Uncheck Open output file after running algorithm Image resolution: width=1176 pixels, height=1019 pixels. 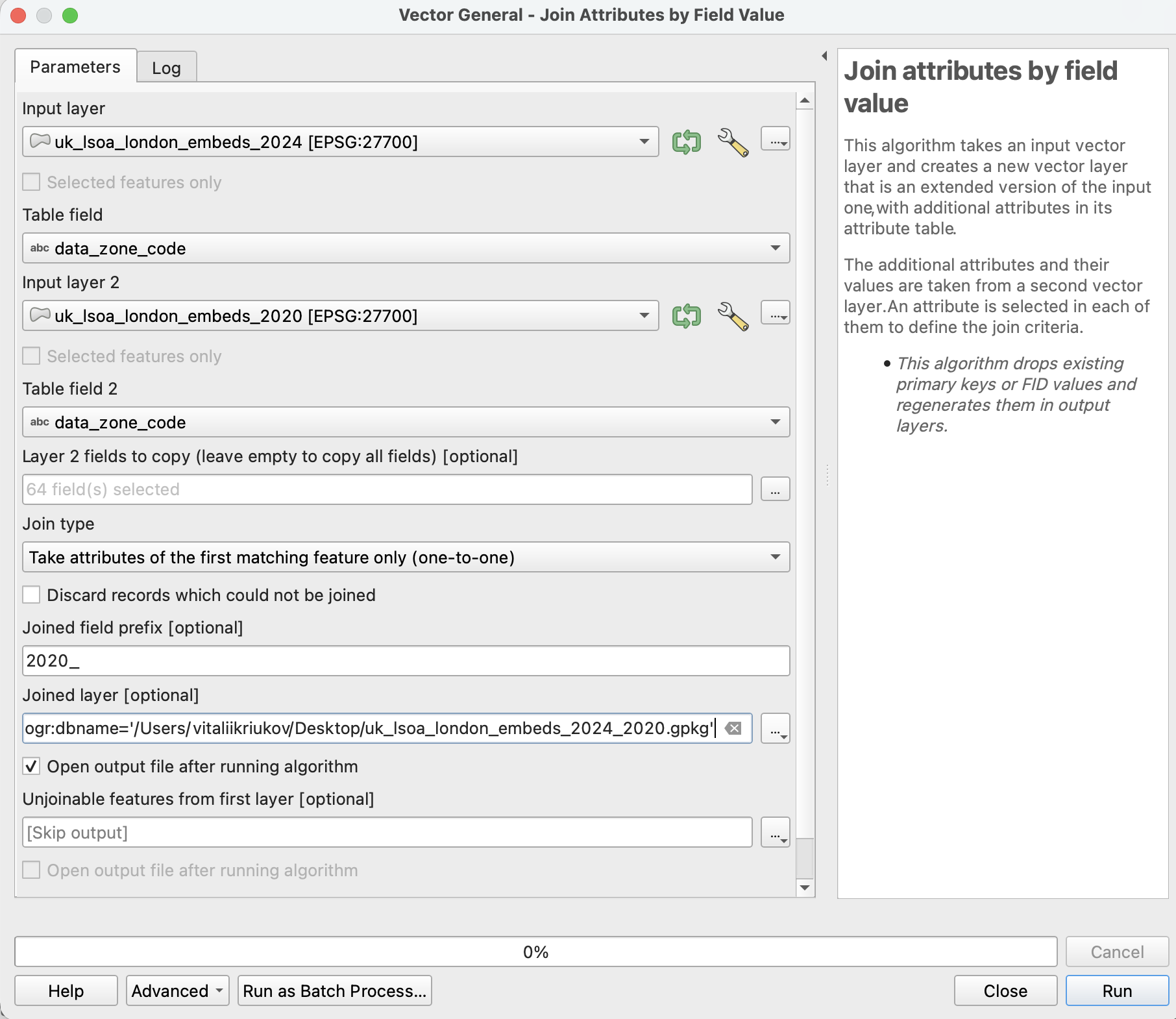(31, 767)
